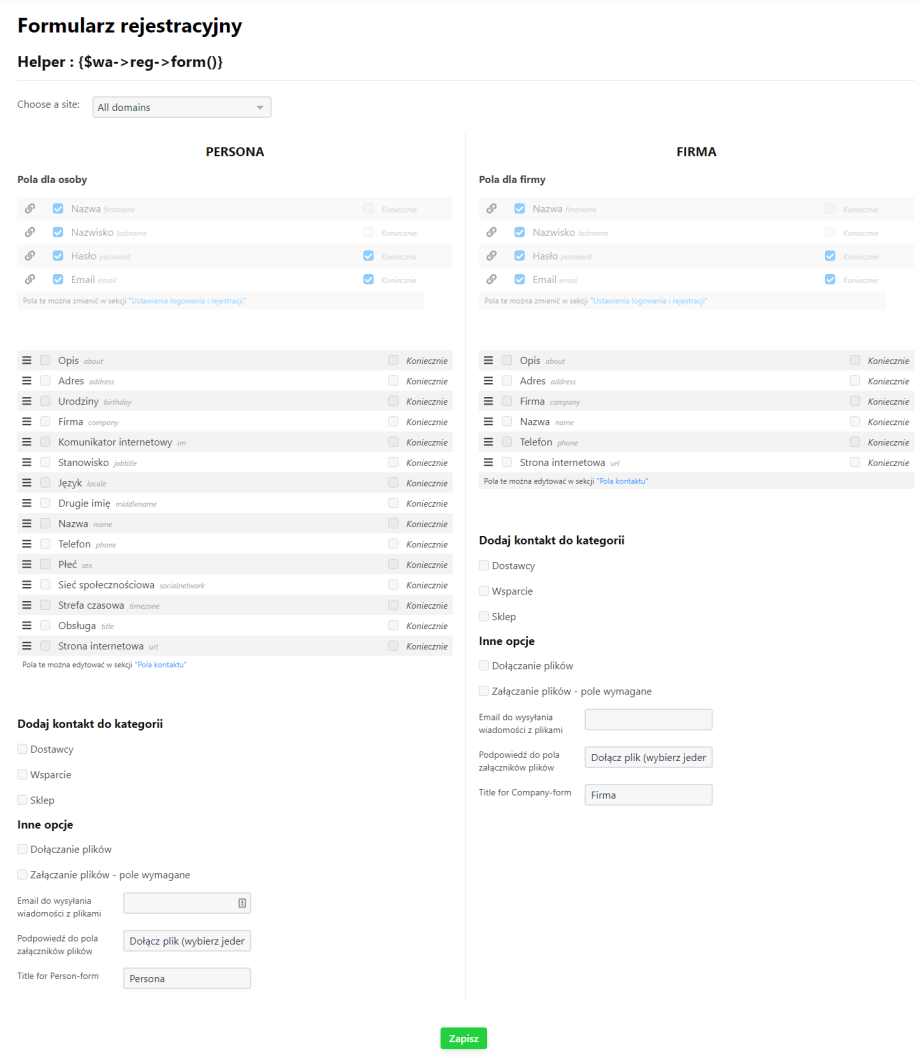Screen dimensions: 920x1058
Task: Click link icon beside Firma Hasło field
Action: pos(491,256)
